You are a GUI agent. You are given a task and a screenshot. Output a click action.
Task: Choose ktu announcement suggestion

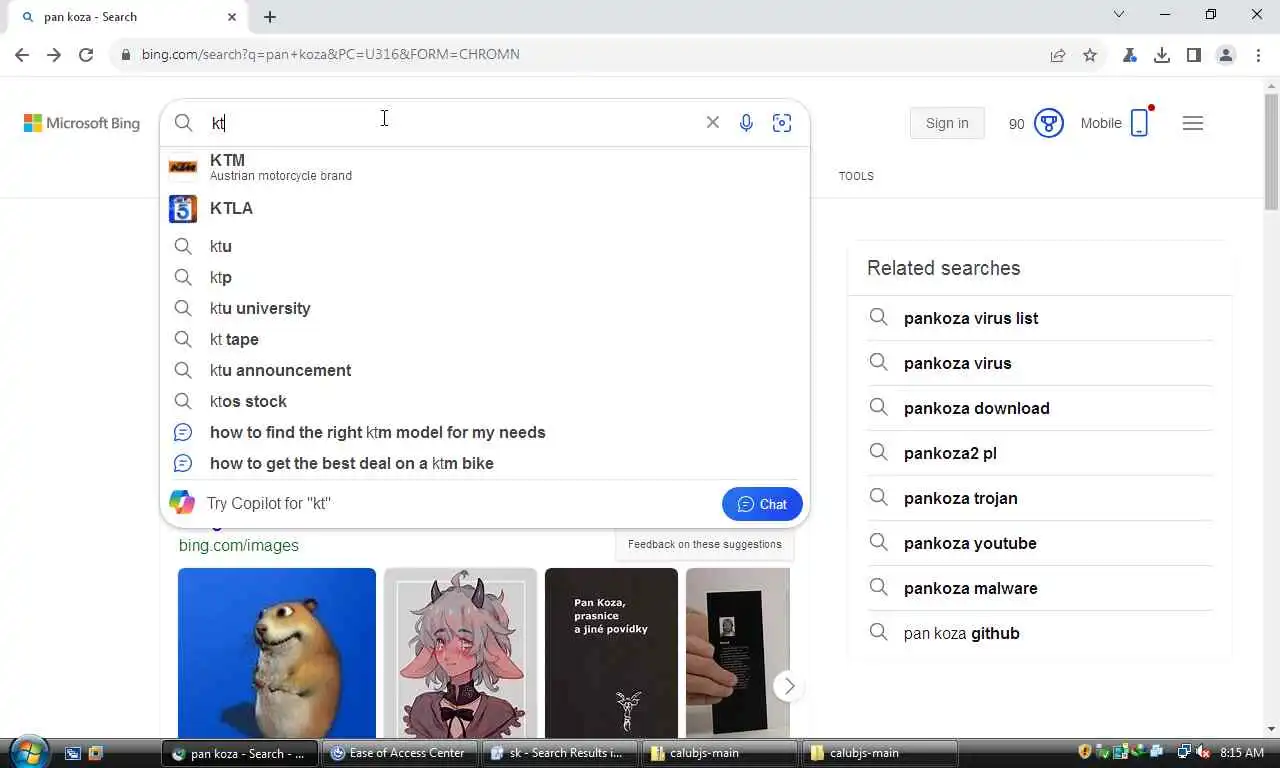484,370
